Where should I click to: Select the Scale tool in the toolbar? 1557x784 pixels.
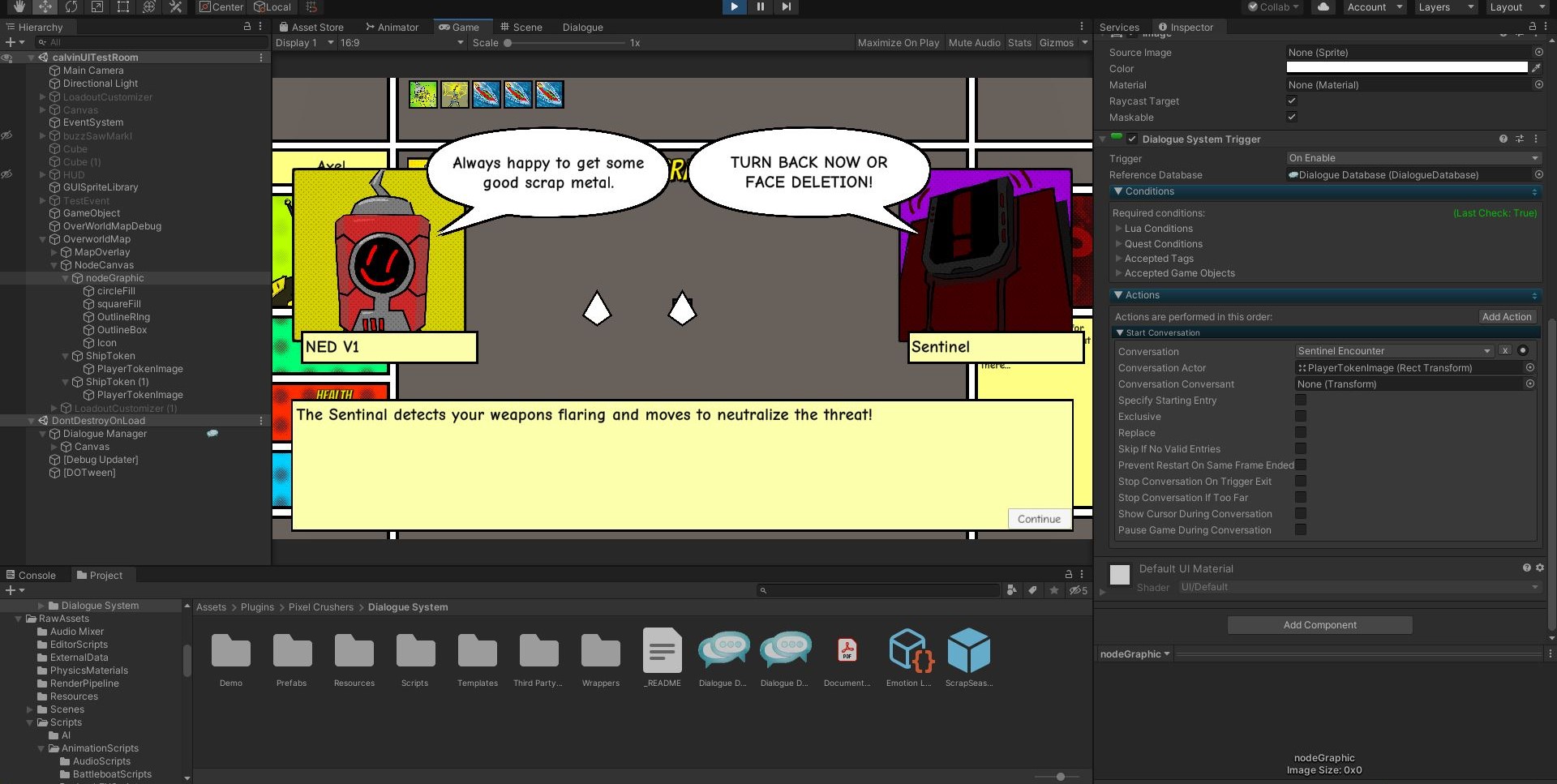[97, 7]
